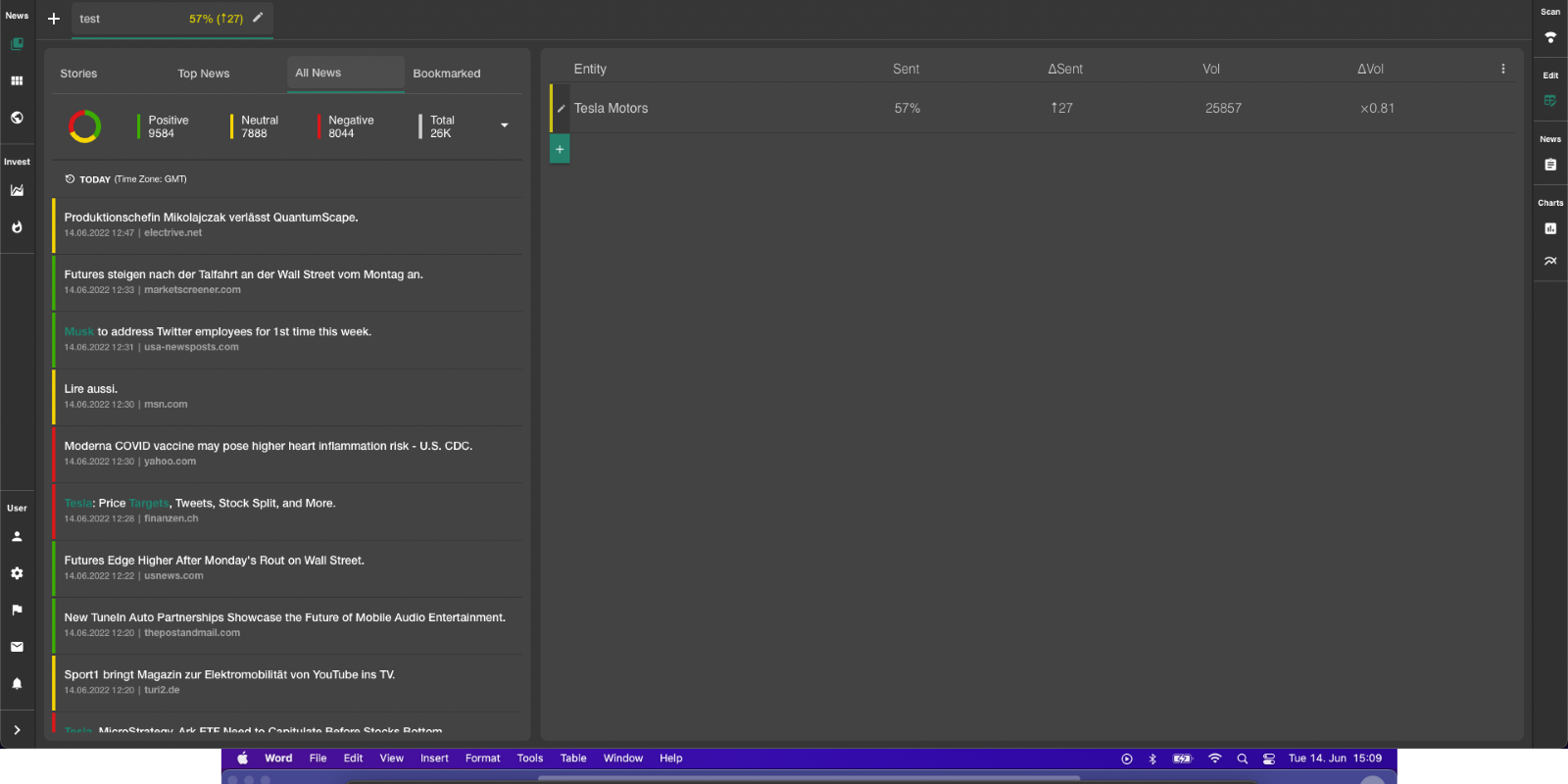
Task: Select the Tesla Motors entity row
Action: [x=1032, y=109]
